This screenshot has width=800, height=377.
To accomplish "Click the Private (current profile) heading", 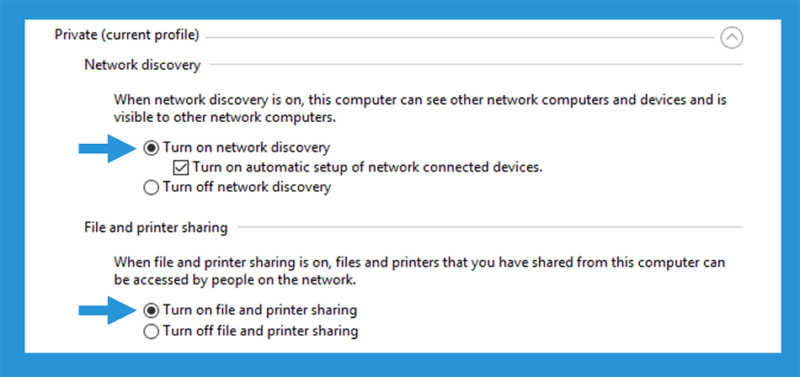I will coord(127,36).
